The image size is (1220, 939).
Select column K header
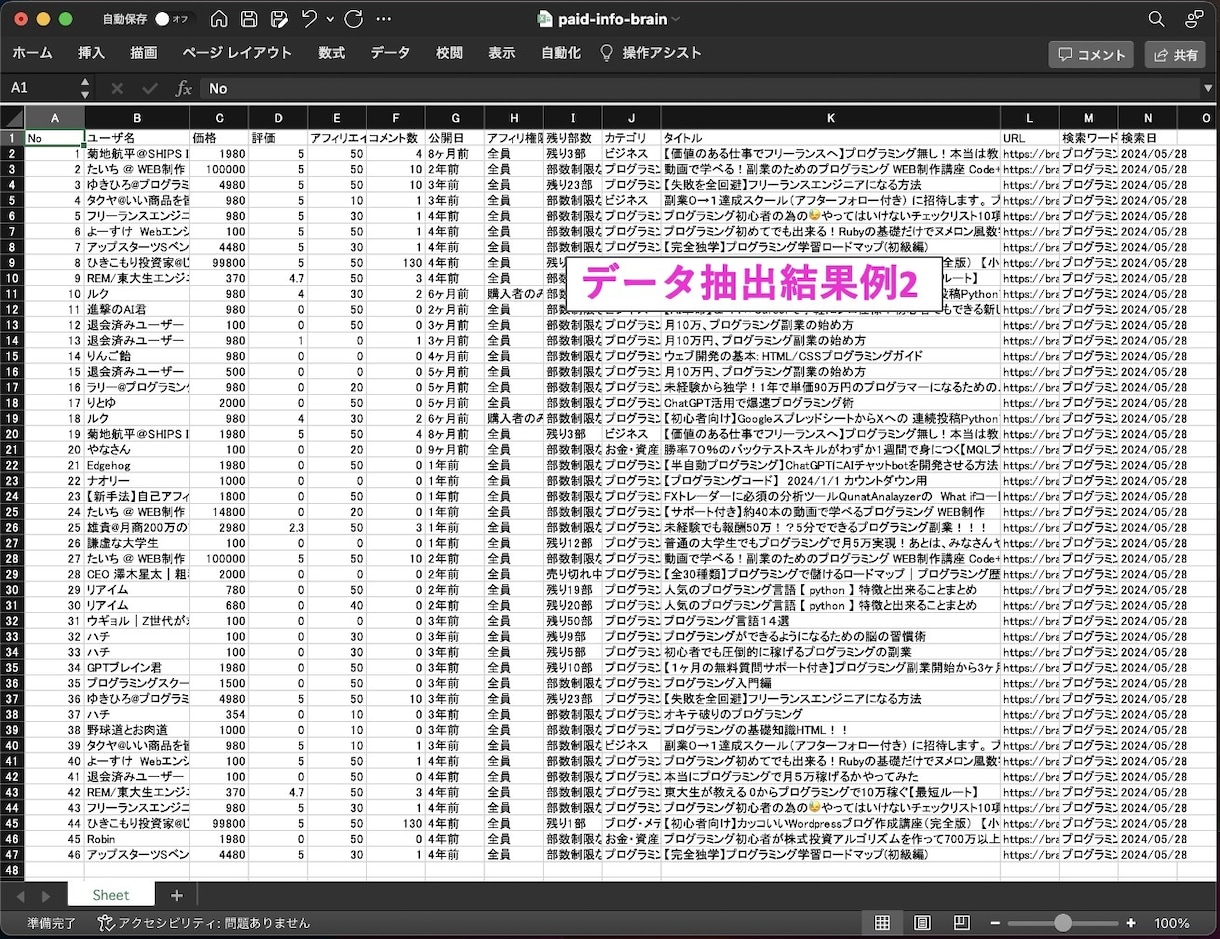pyautogui.click(x=830, y=118)
